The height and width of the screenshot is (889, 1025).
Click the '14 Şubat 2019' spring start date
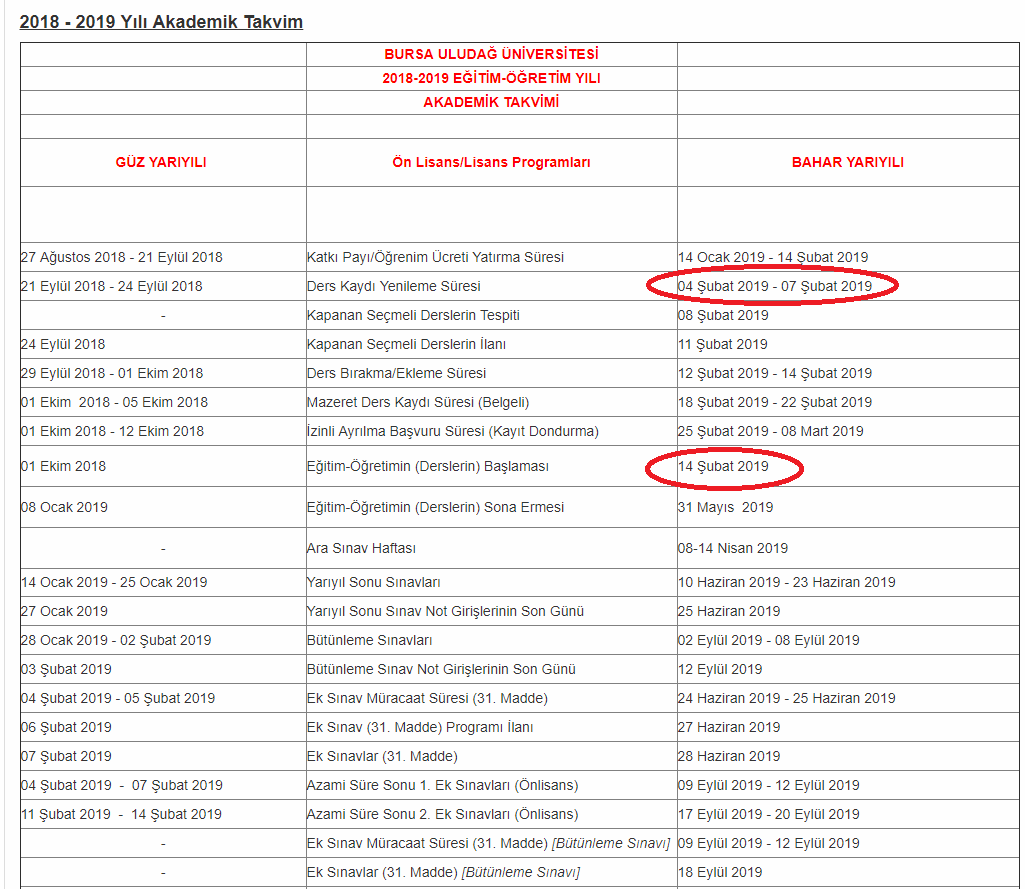click(x=724, y=467)
